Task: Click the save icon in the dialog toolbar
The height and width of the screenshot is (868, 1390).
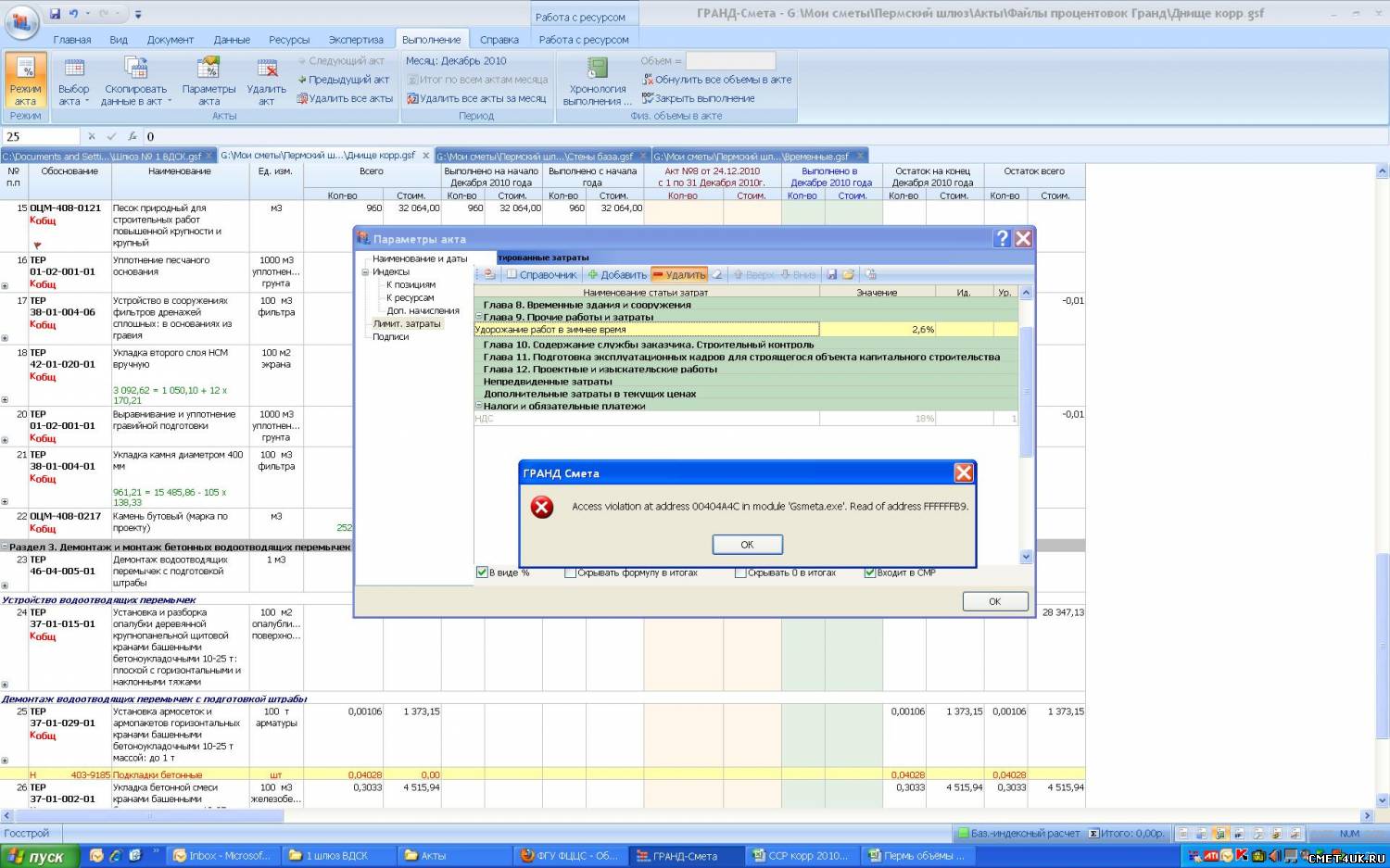Action: tap(831, 275)
